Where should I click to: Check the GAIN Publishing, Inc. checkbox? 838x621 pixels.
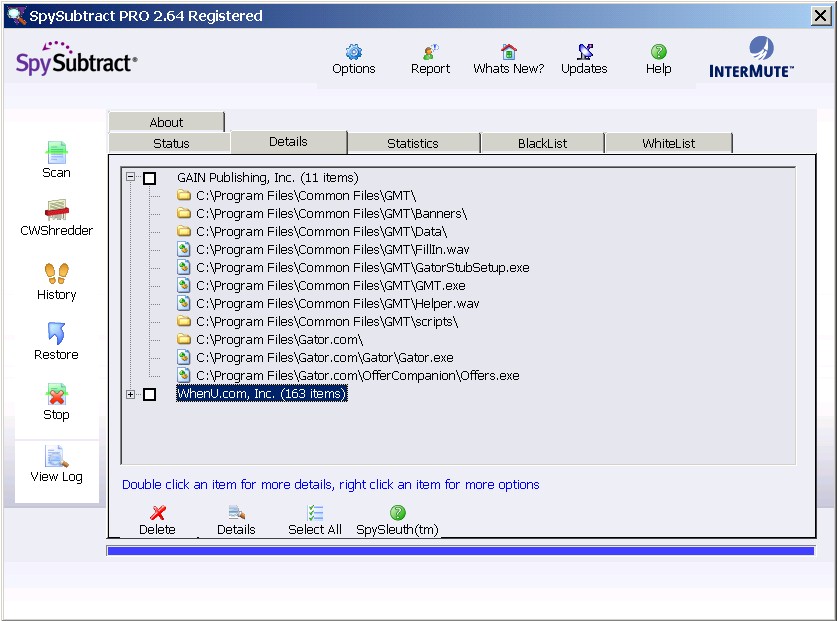point(150,178)
